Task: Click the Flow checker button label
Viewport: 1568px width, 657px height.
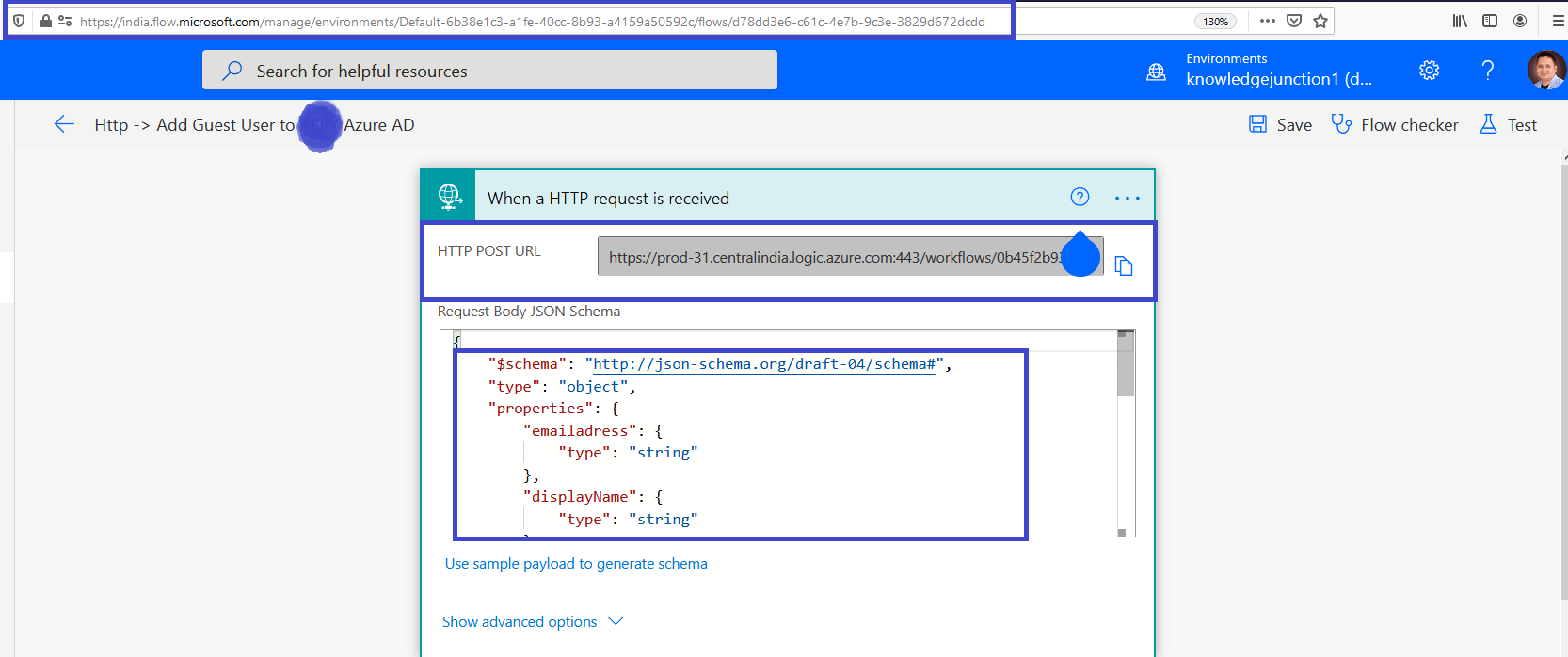Action: point(1410,125)
